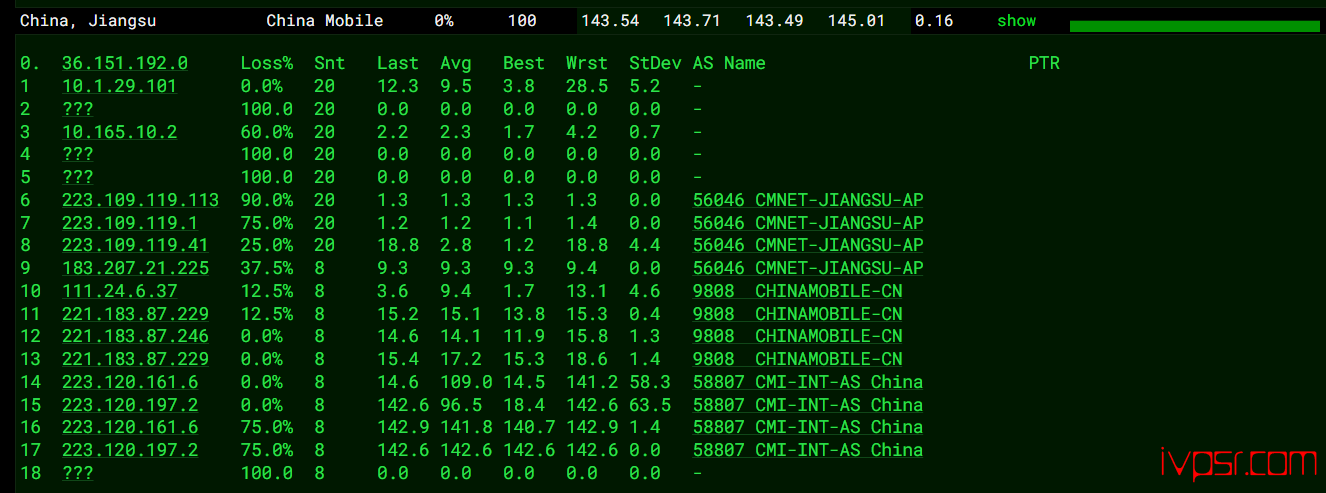Open the 36.151.192.0 hop 0 address
This screenshot has width=1326, height=493.
tap(124, 63)
